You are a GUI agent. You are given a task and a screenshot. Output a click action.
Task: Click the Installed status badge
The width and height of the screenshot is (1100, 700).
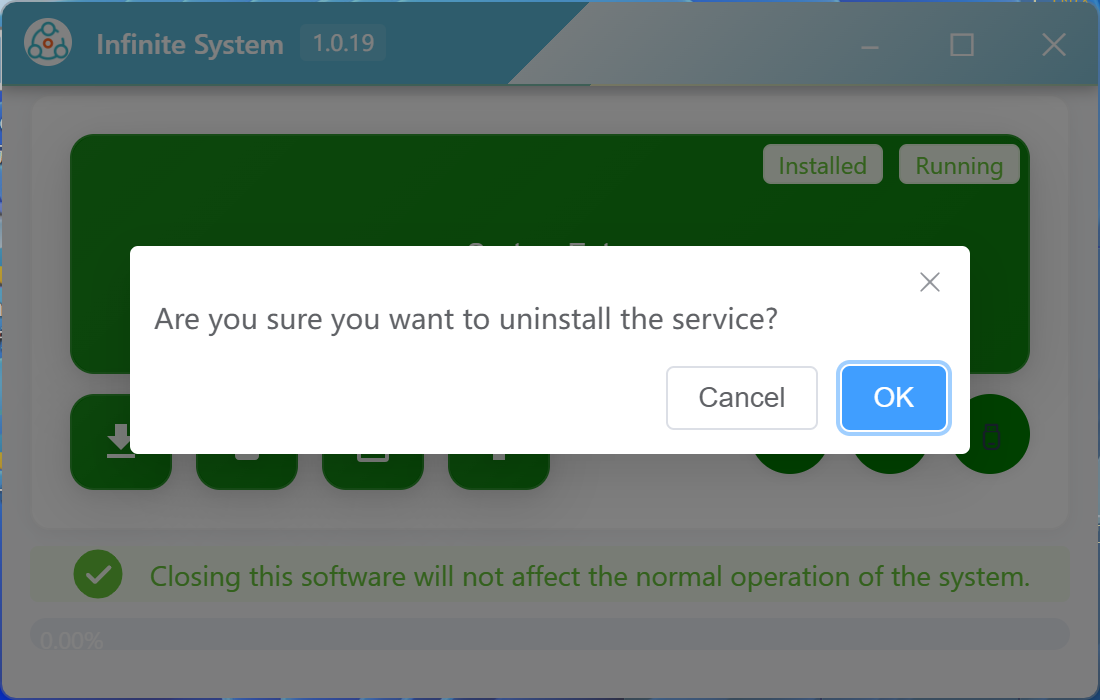click(822, 165)
